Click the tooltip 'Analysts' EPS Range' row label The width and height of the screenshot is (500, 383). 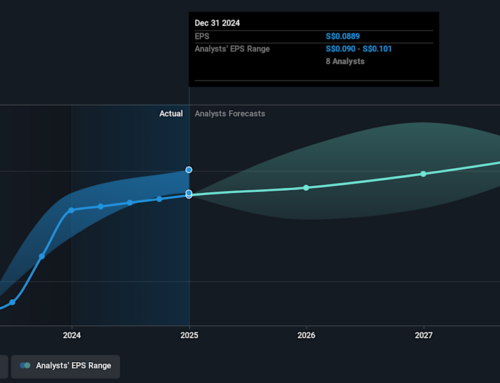(232, 49)
